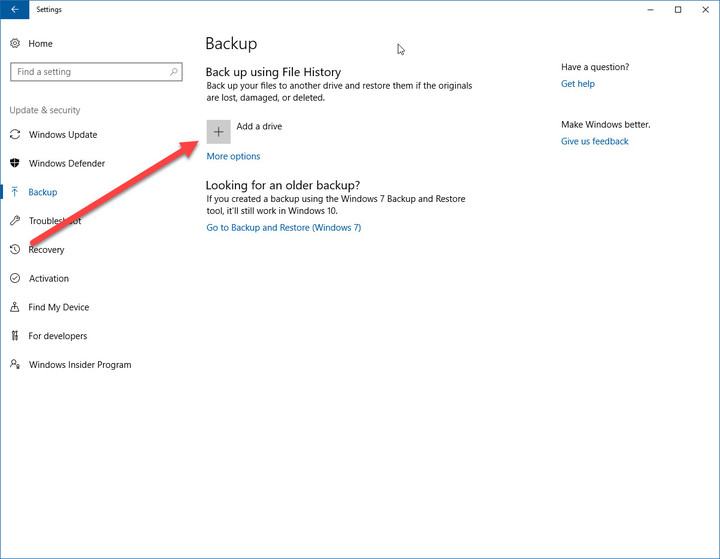Click the Backup page heading

(x=231, y=44)
